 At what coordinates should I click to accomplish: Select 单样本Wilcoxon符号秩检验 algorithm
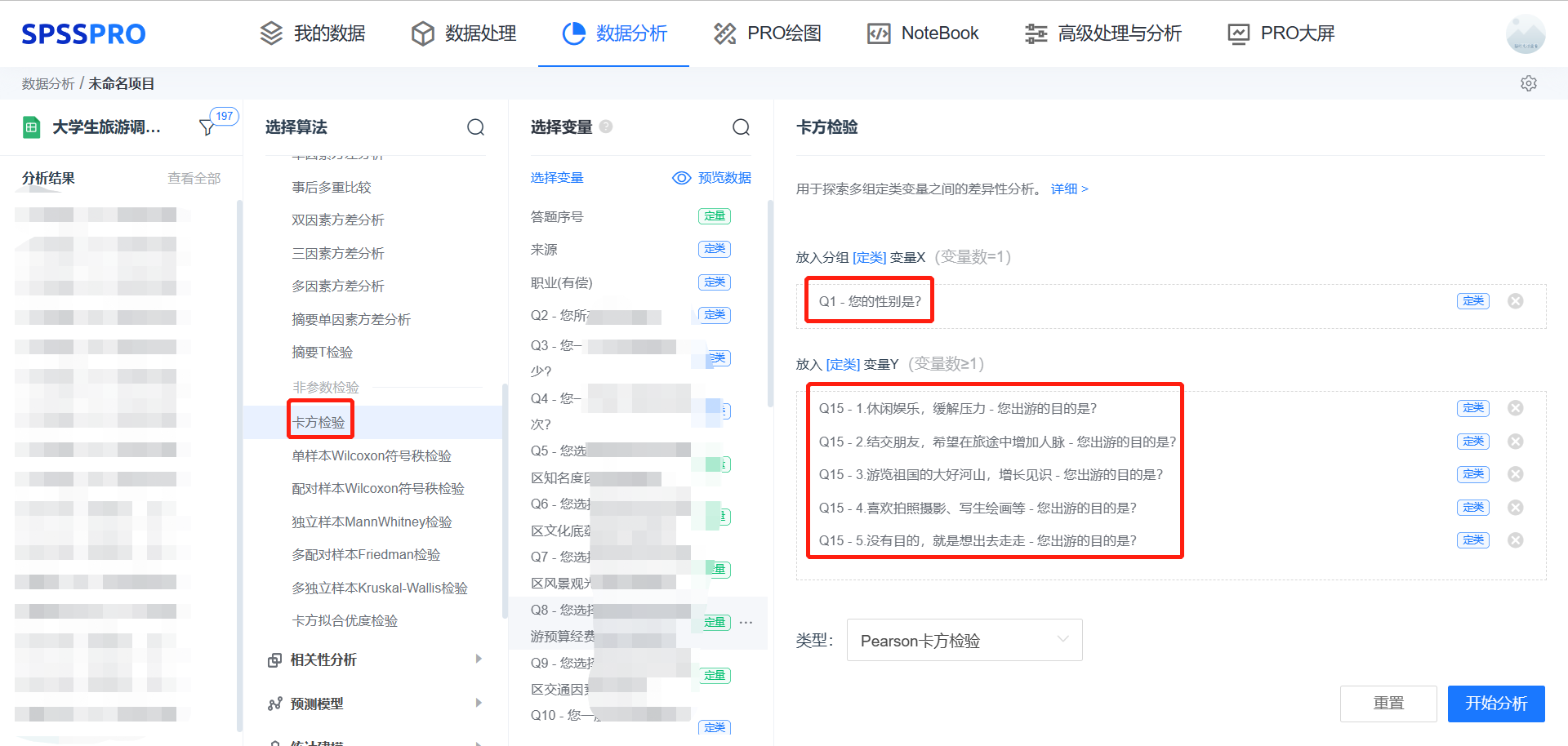pos(372,455)
